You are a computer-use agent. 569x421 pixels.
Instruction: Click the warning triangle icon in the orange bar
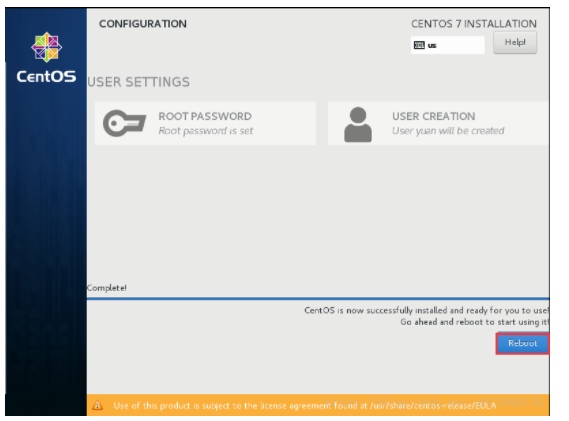(x=97, y=405)
